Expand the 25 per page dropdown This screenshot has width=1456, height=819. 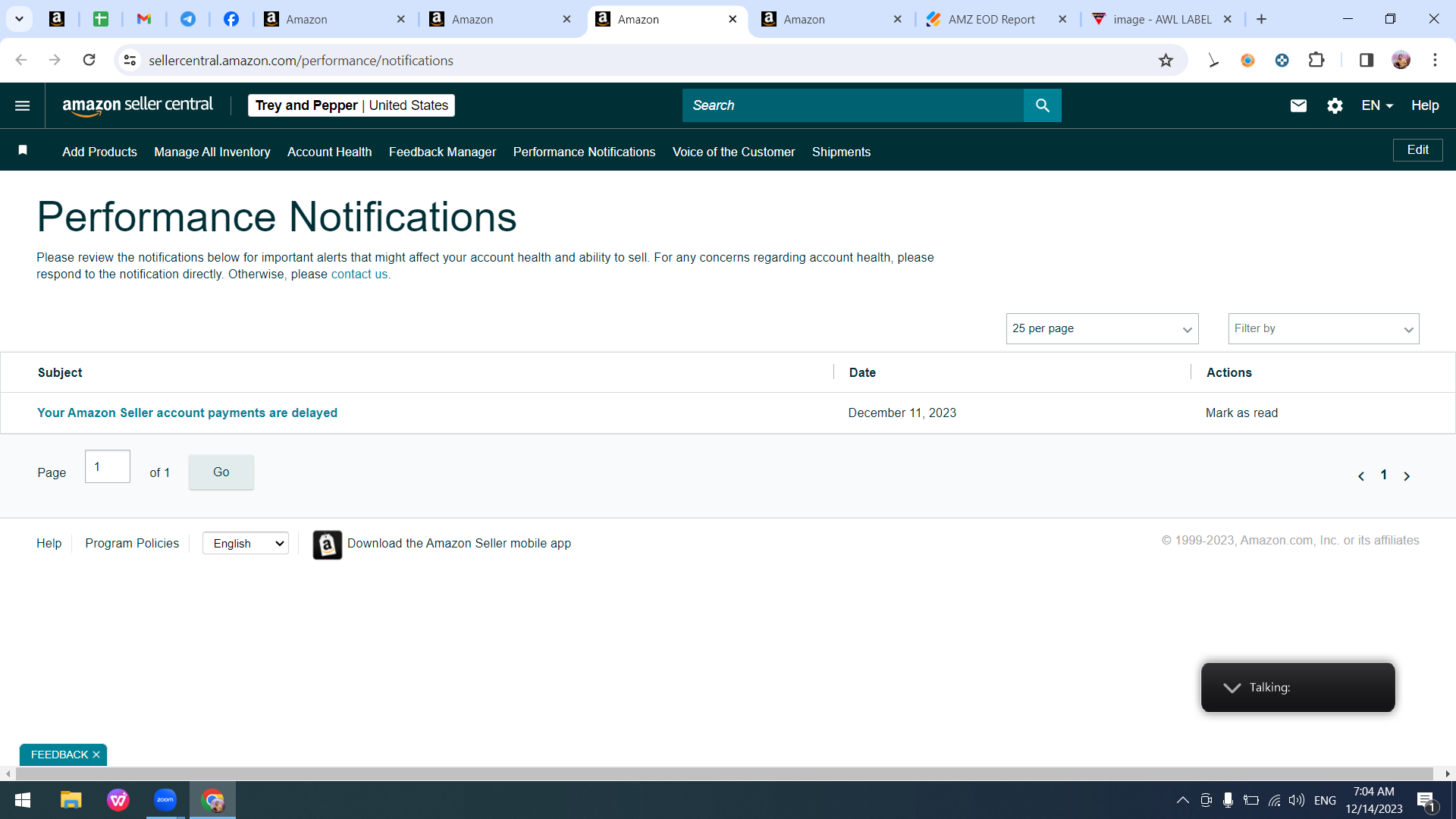pos(1102,329)
